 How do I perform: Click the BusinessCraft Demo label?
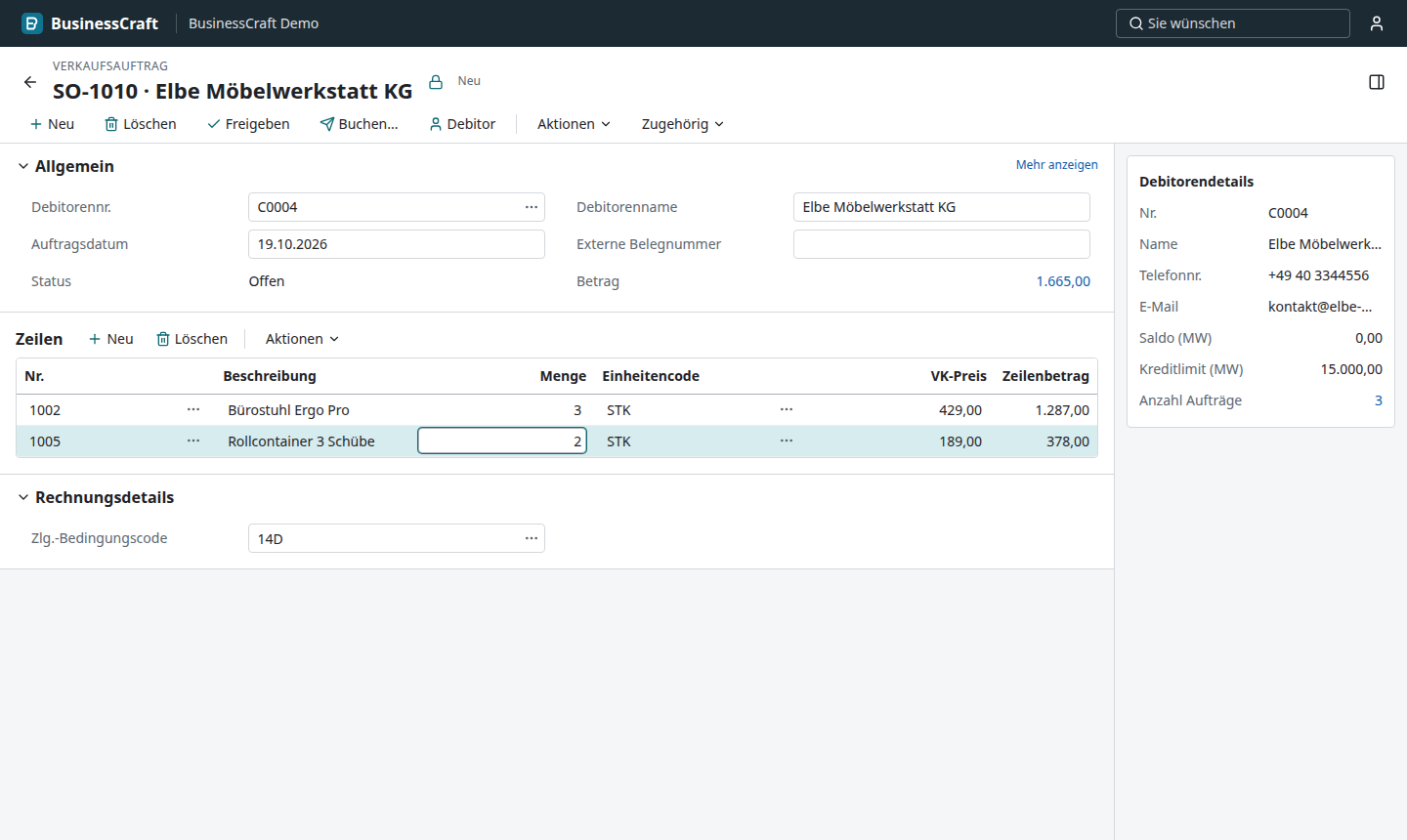(254, 23)
